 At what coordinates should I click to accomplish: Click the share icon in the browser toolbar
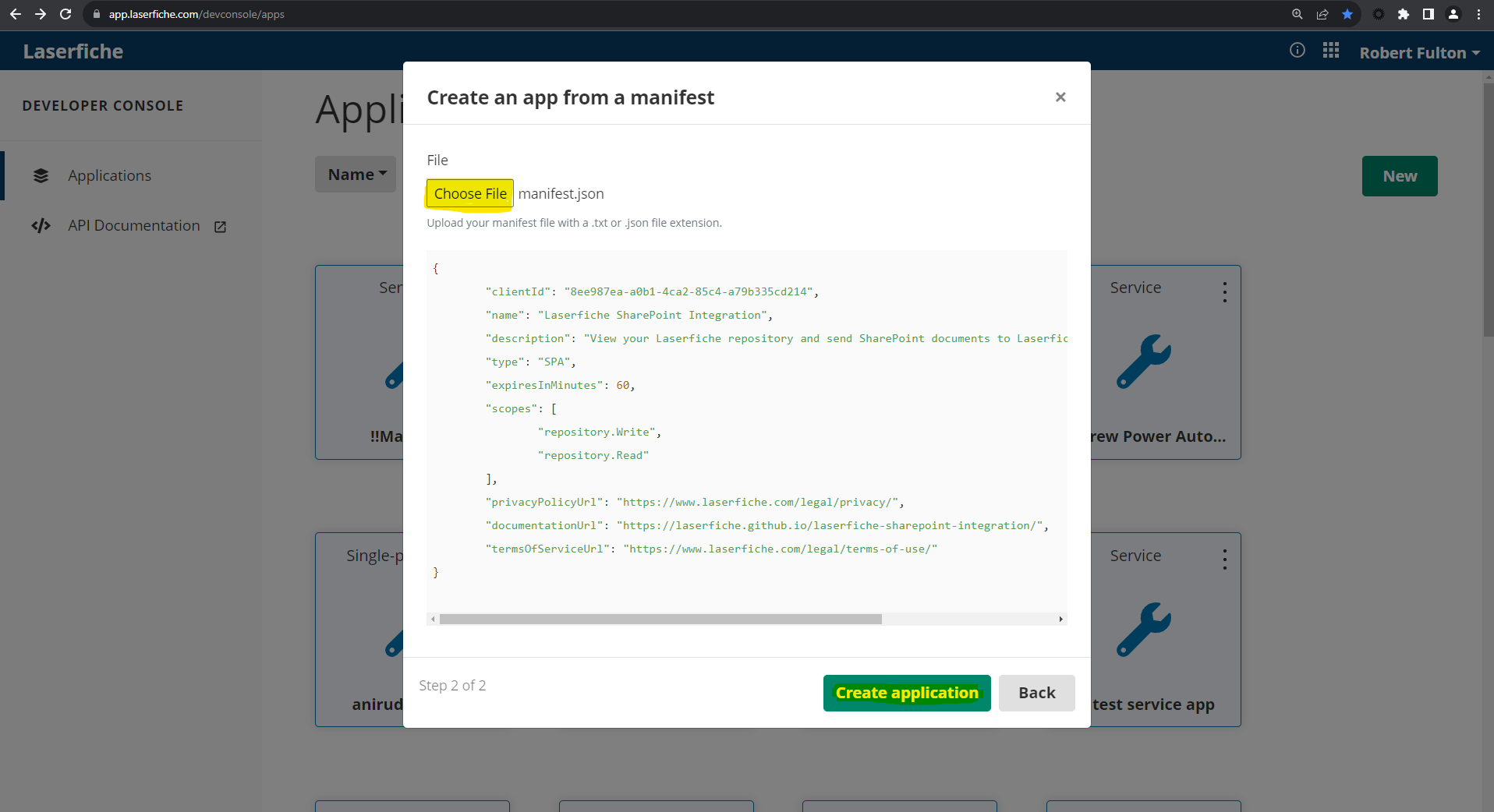[1322, 14]
